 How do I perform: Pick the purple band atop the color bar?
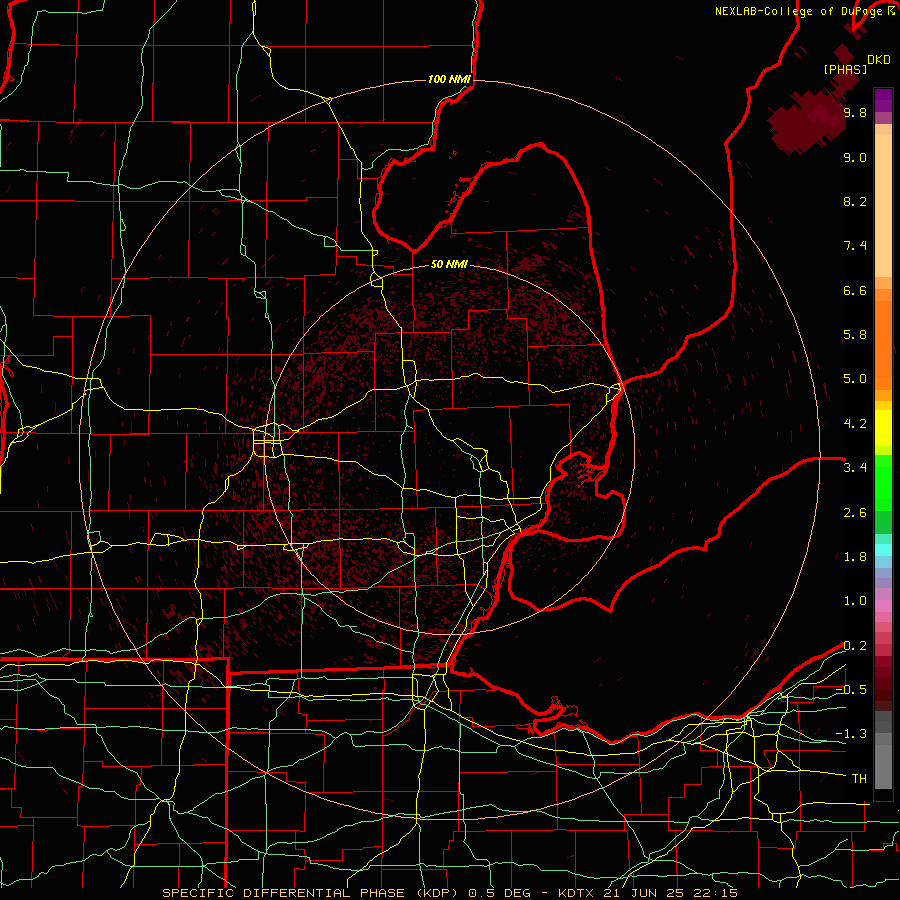(883, 100)
